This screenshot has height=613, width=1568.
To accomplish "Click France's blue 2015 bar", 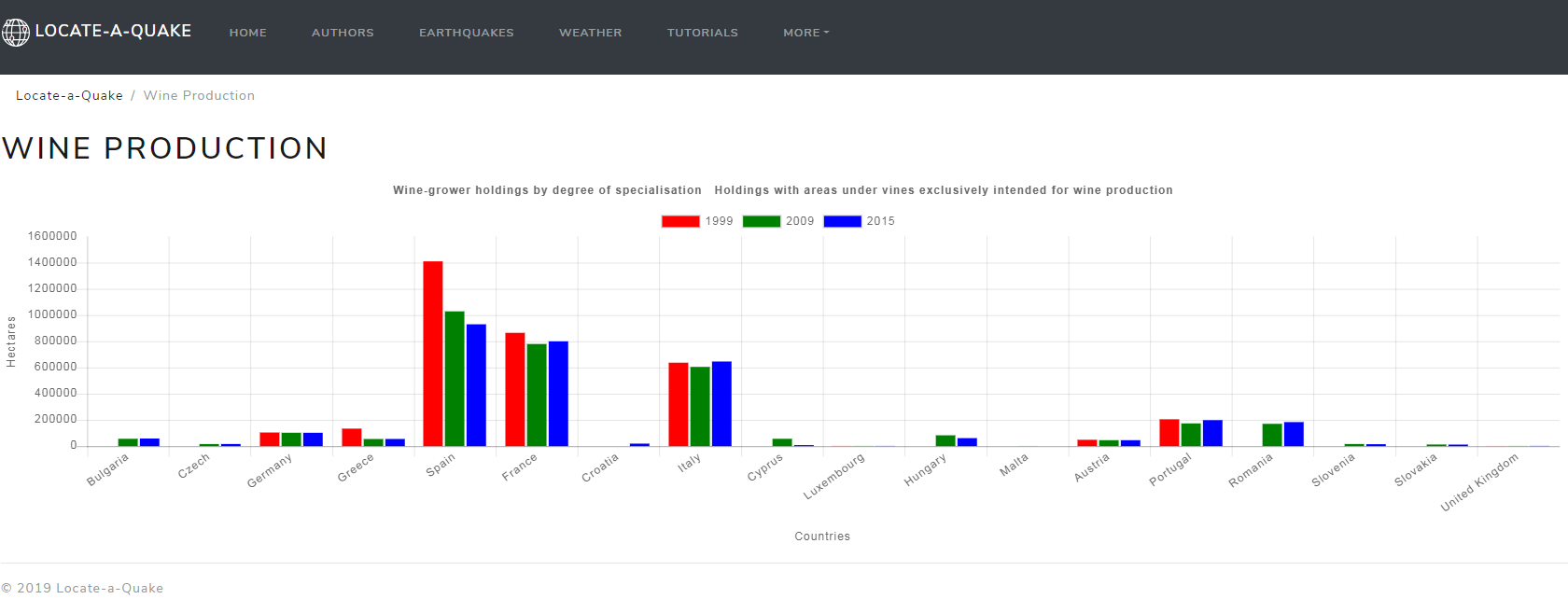I will point(558,394).
